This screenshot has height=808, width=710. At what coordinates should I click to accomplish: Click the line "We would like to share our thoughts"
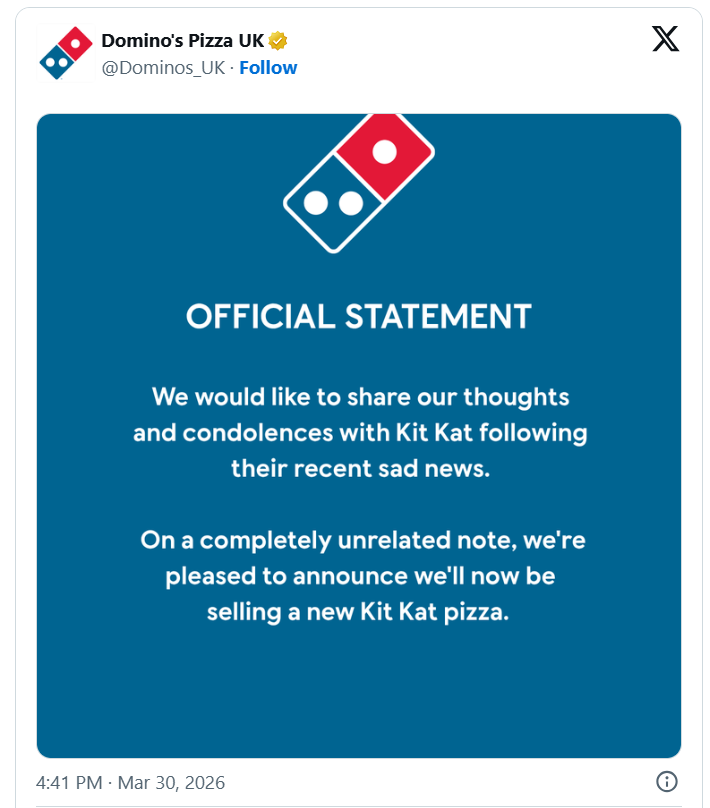(x=360, y=397)
